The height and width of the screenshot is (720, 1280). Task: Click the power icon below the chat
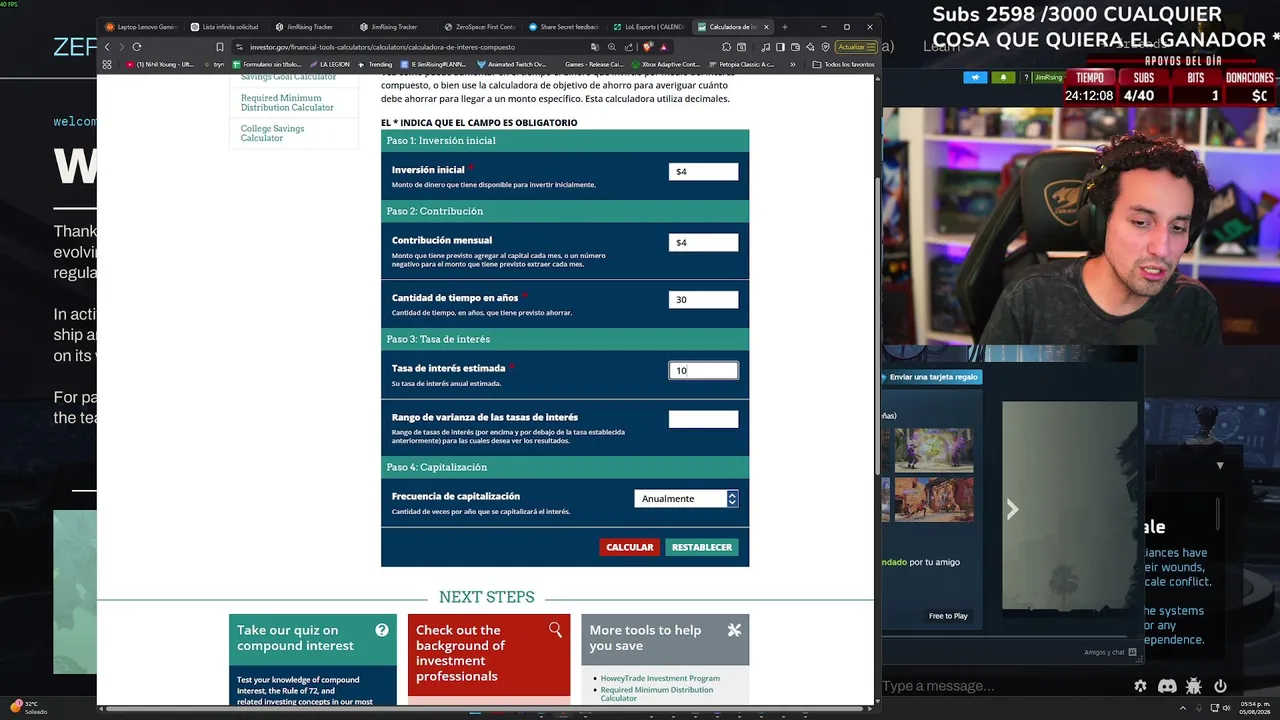[1220, 686]
